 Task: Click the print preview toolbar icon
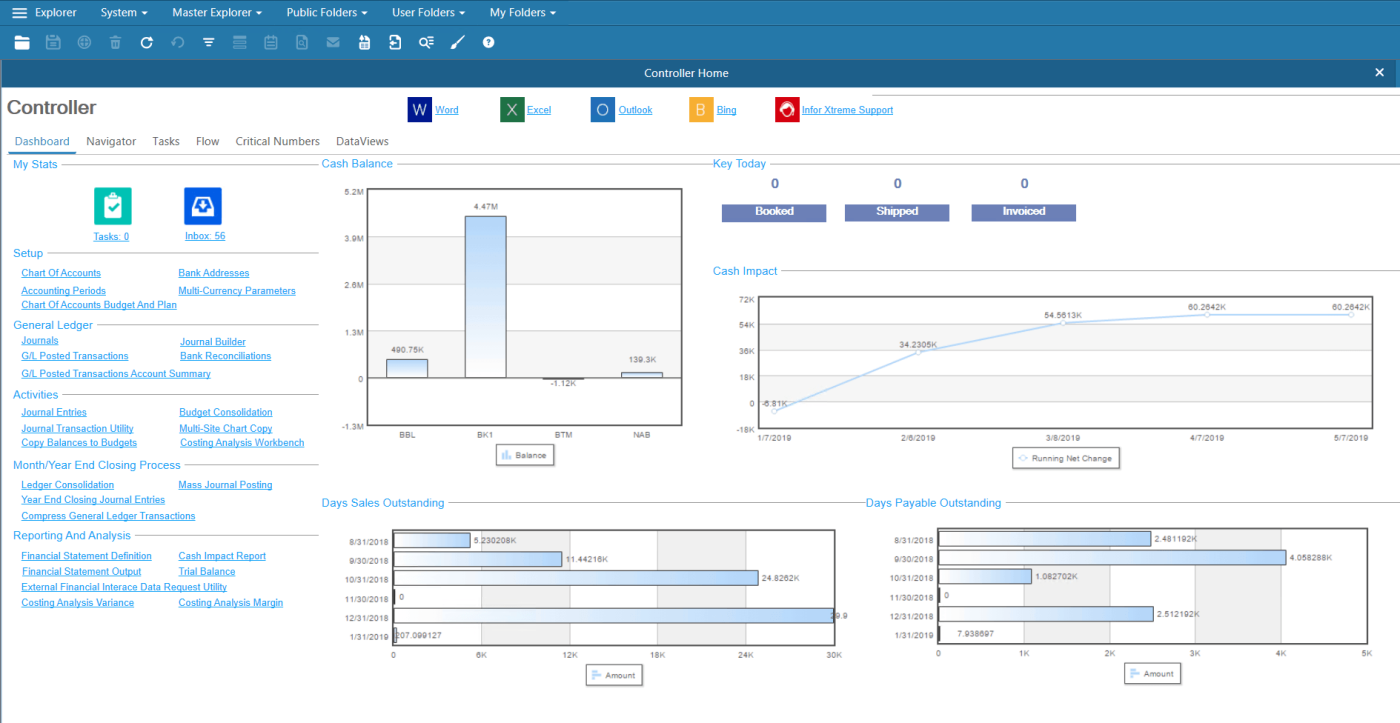pos(302,42)
